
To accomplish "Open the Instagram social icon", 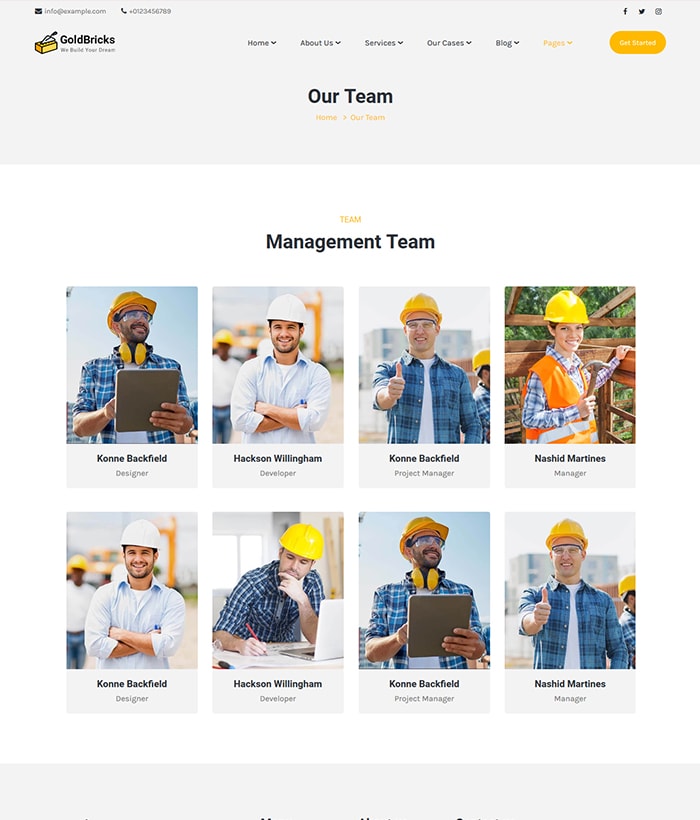I will tap(658, 12).
